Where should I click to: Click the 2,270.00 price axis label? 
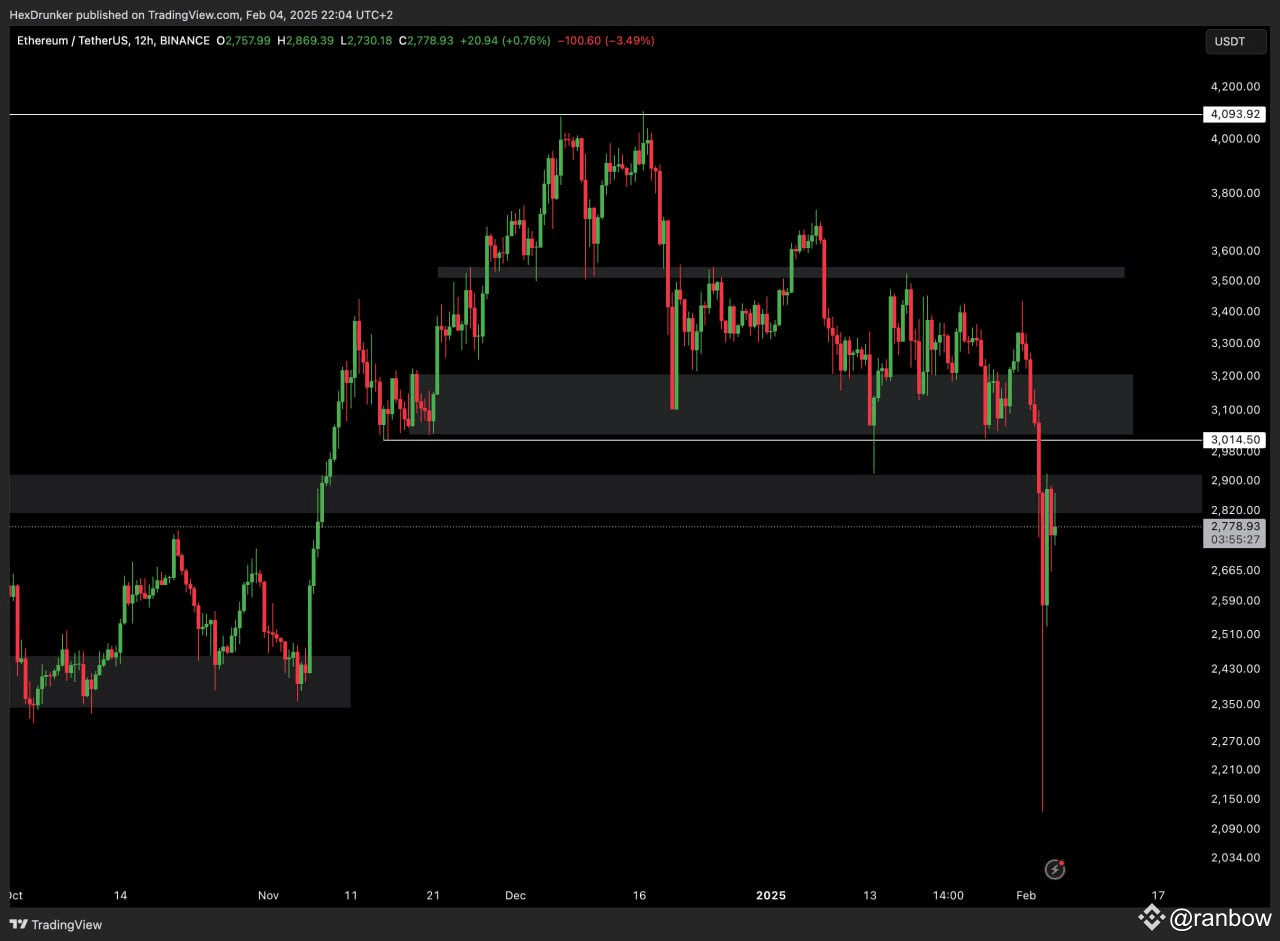coord(1236,742)
